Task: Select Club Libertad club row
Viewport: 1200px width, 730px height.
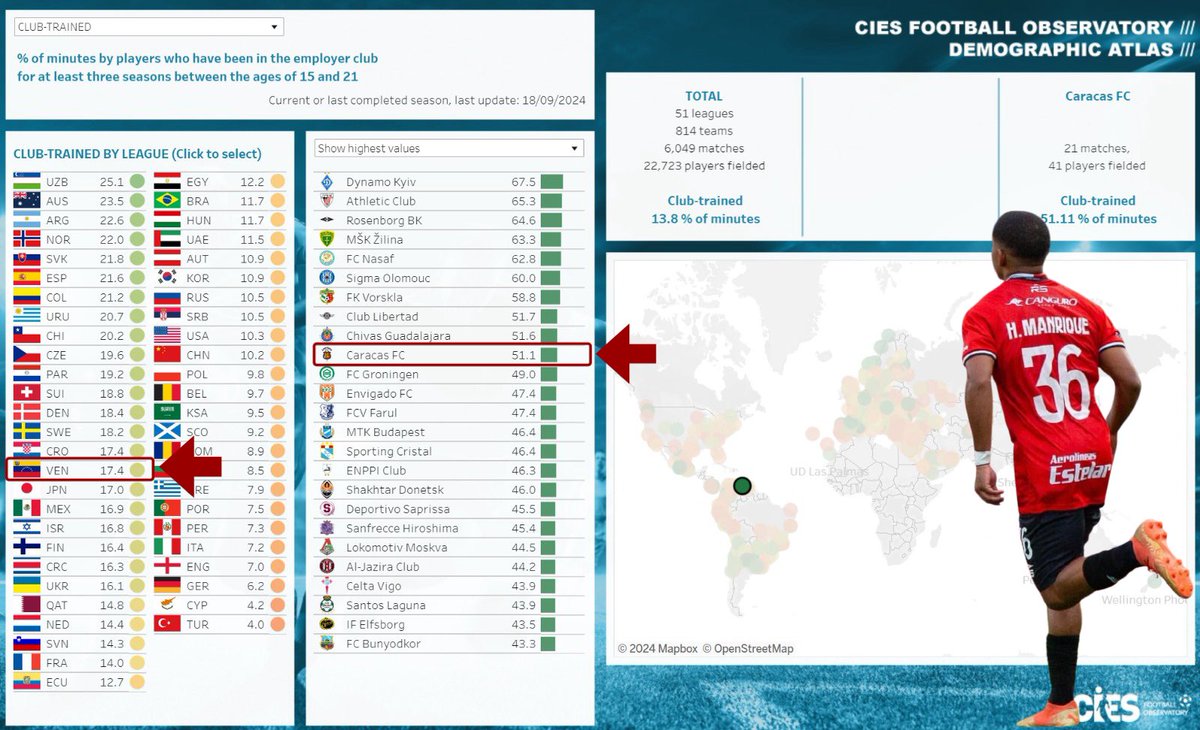Action: (449, 317)
